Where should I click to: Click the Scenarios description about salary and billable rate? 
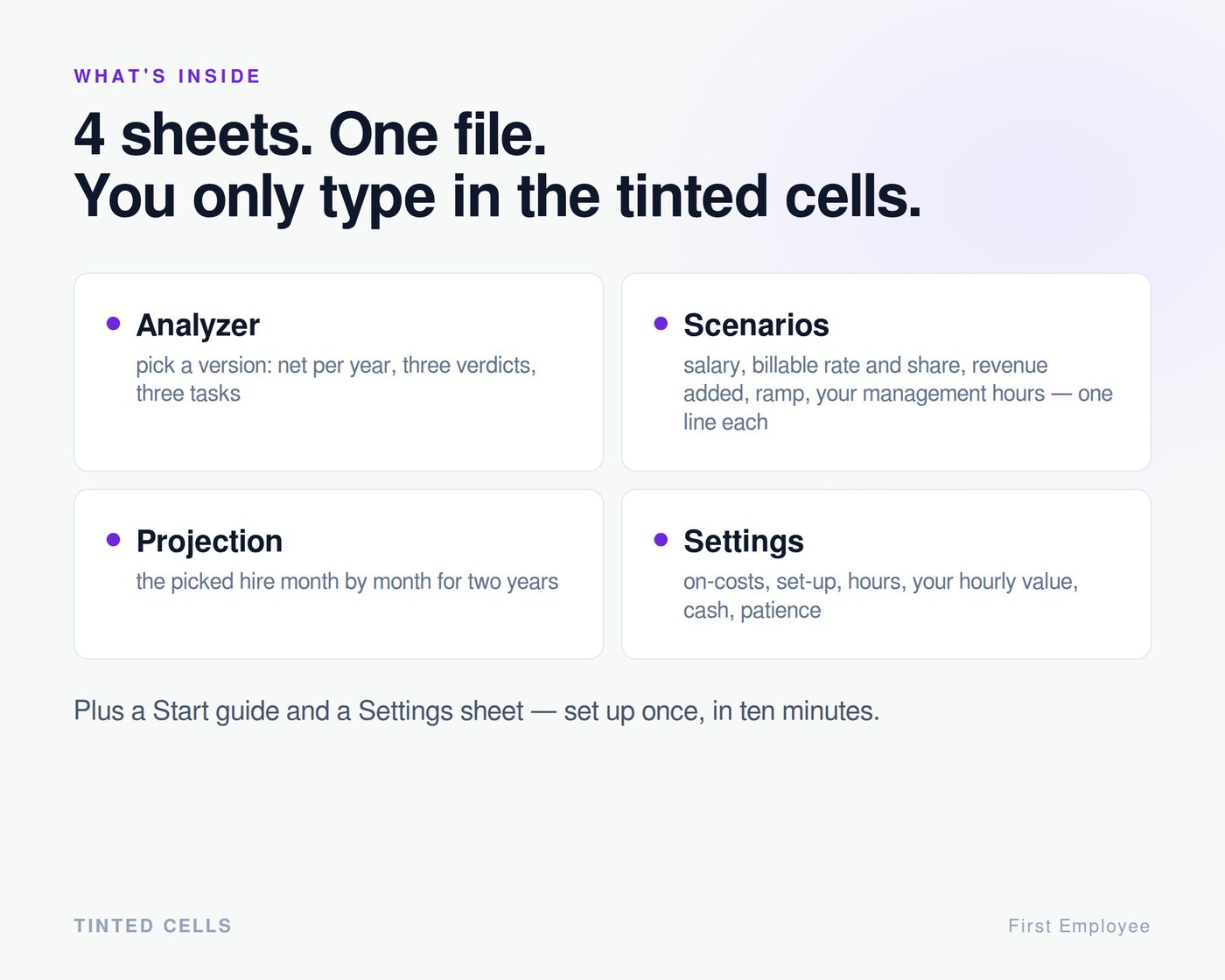[898, 394]
